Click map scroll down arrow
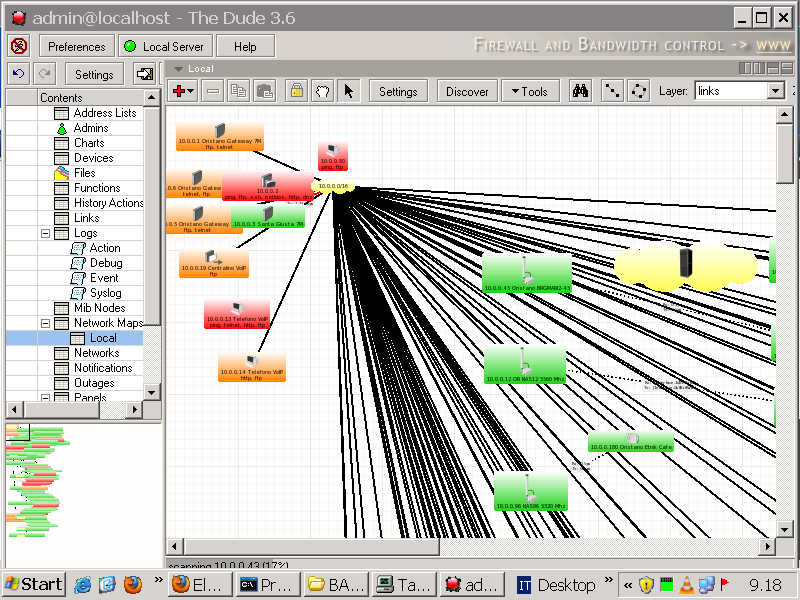Image resolution: width=800 pixels, height=600 pixels. pos(784,529)
